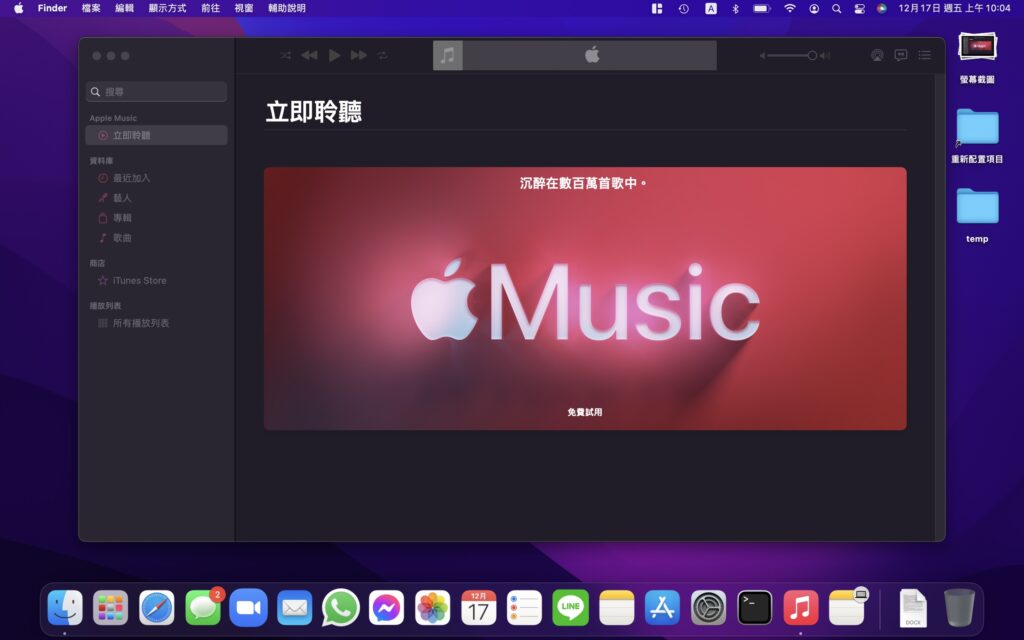1024x640 pixels.
Task: Open Safari from the Dock
Action: pos(157,607)
